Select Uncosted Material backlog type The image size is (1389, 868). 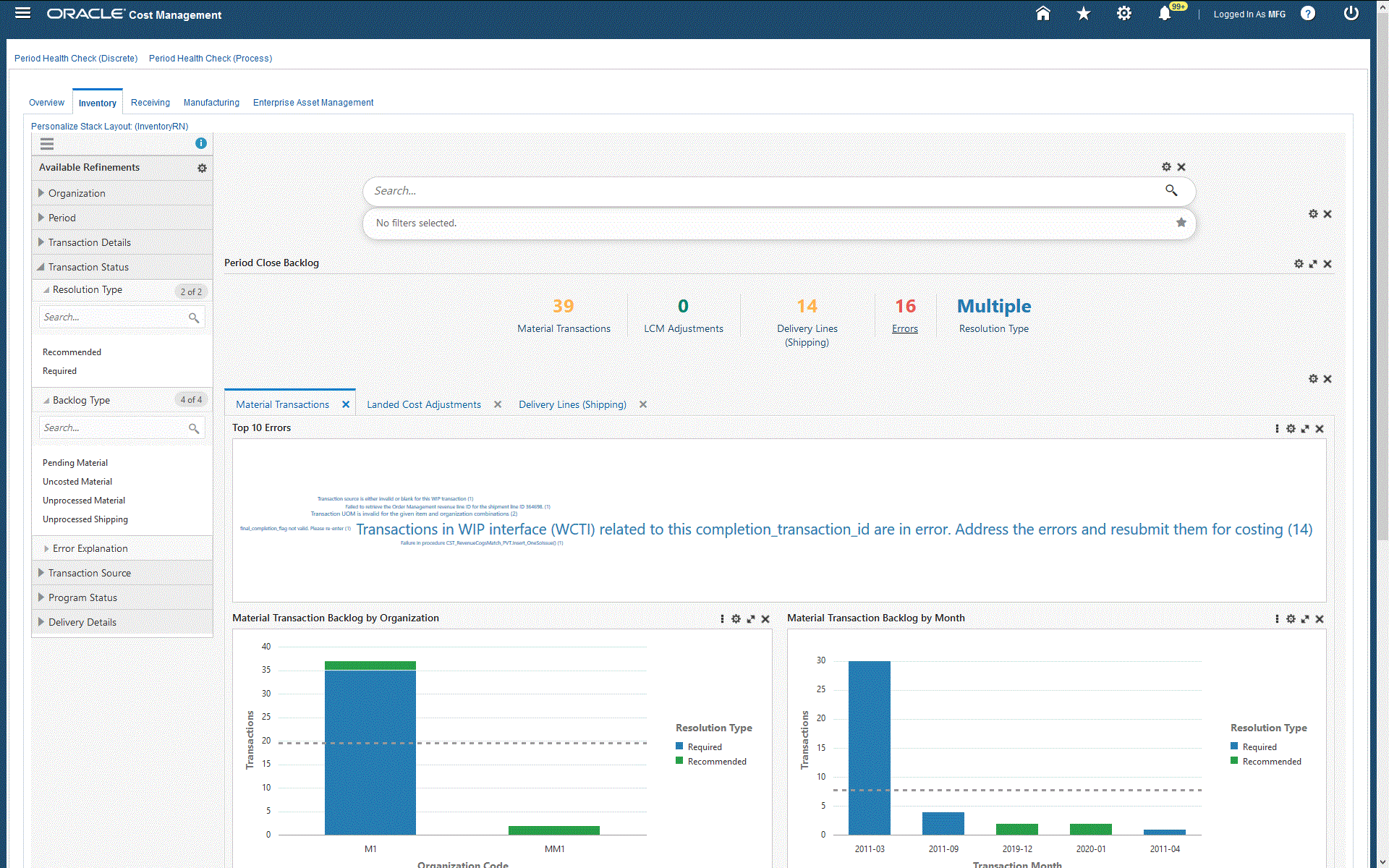77,482
